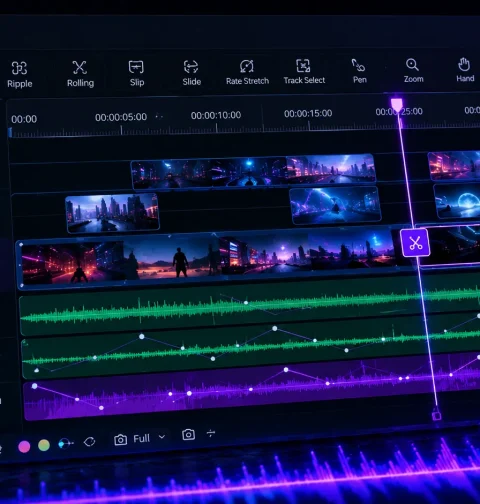Select the blue tunnel clip on second track
This screenshot has height=504, width=480.
point(335,205)
